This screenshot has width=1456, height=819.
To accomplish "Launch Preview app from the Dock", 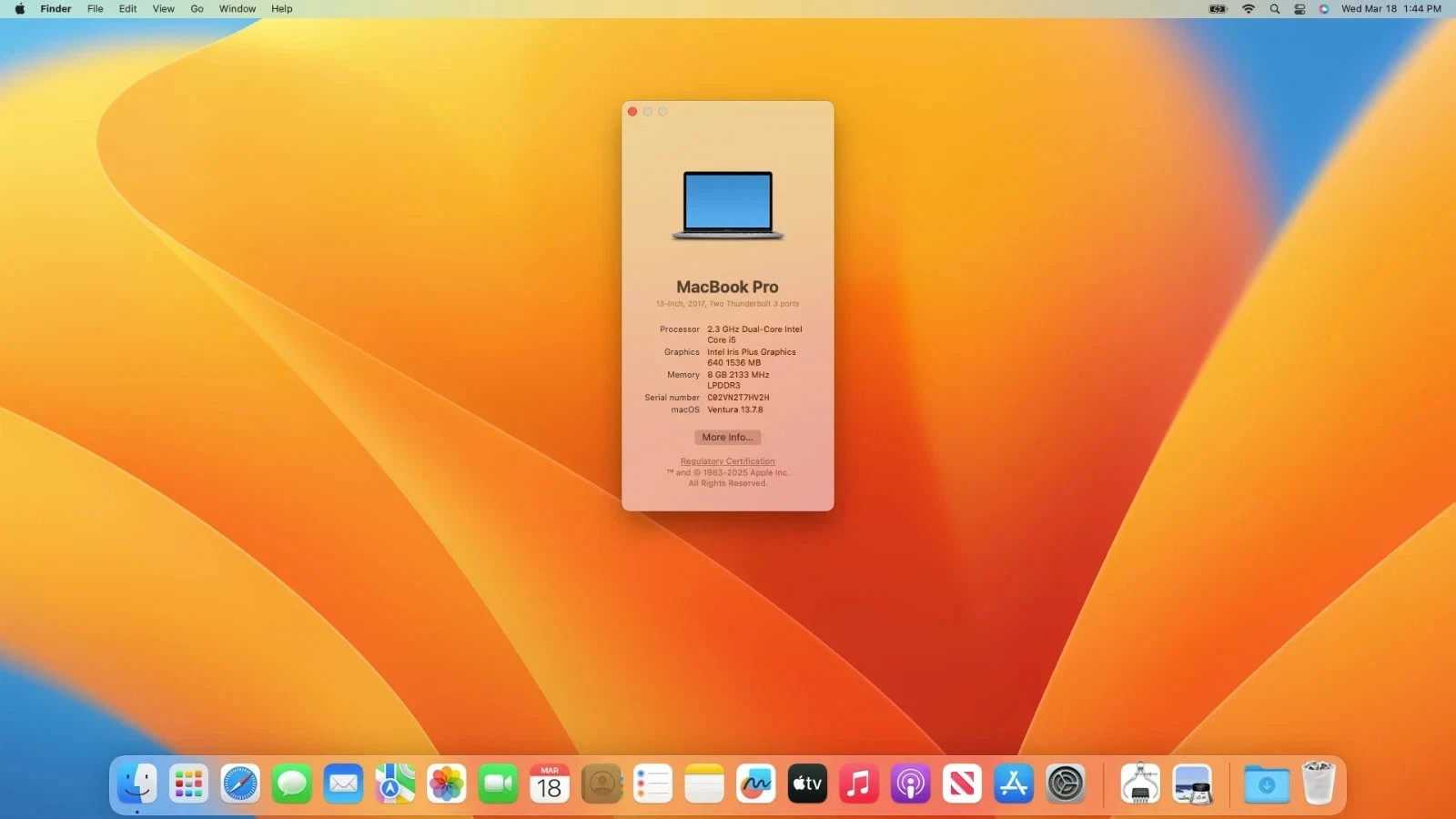I will [1192, 784].
